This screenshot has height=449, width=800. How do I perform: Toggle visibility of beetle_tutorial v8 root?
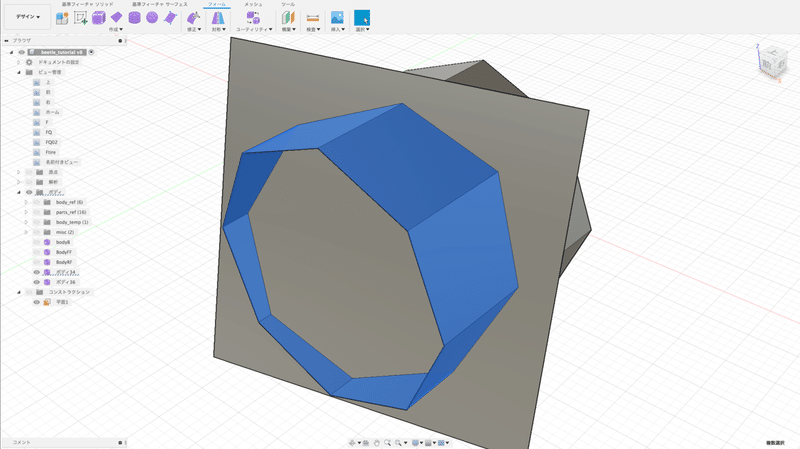[x=21, y=52]
